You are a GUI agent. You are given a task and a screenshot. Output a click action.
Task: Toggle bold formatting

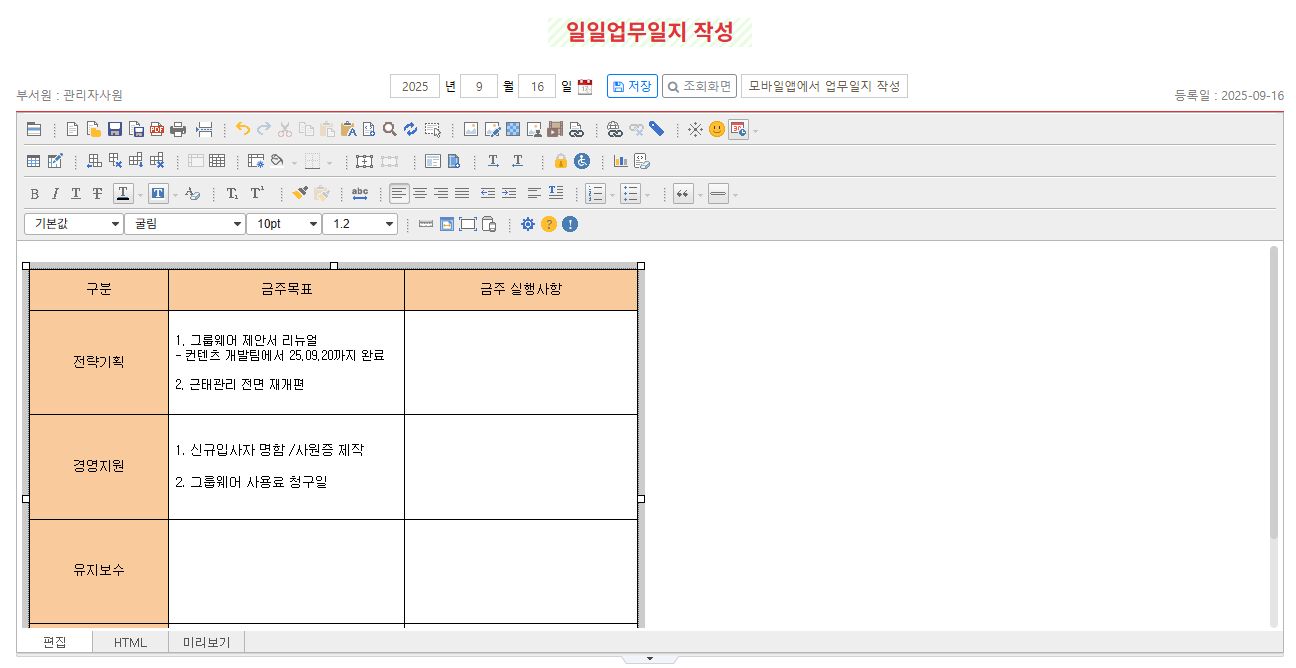pyautogui.click(x=34, y=194)
